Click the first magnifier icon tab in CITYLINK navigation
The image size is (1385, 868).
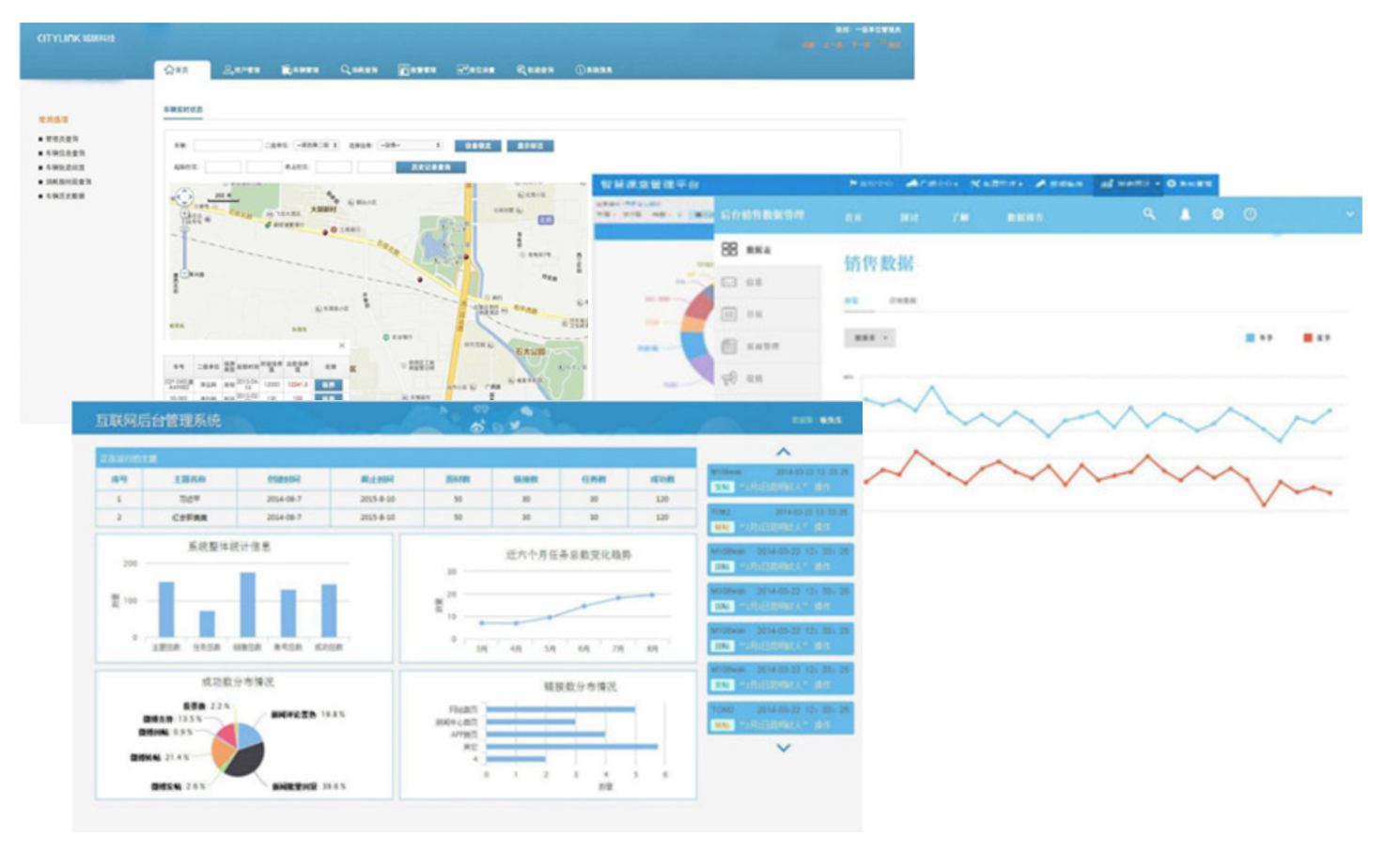(x=359, y=70)
